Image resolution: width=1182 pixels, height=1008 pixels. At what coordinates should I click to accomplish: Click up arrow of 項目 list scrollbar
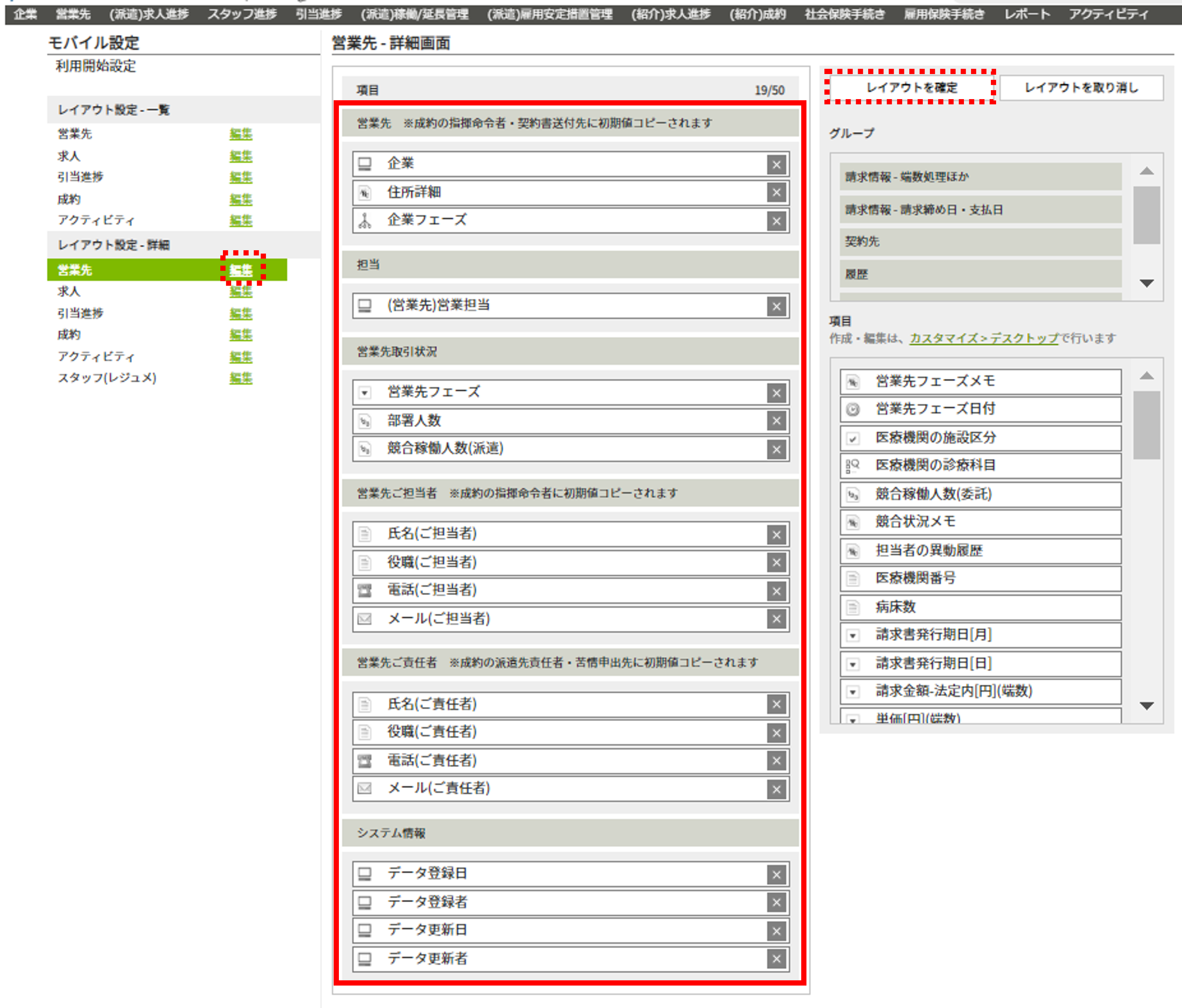[x=1146, y=376]
